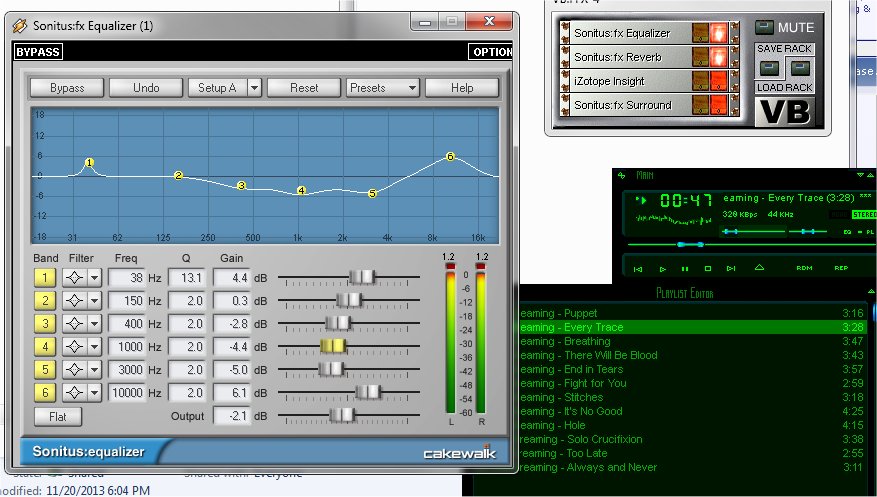The height and width of the screenshot is (497, 877).
Task: Open Help in the equalizer
Action: coord(462,88)
